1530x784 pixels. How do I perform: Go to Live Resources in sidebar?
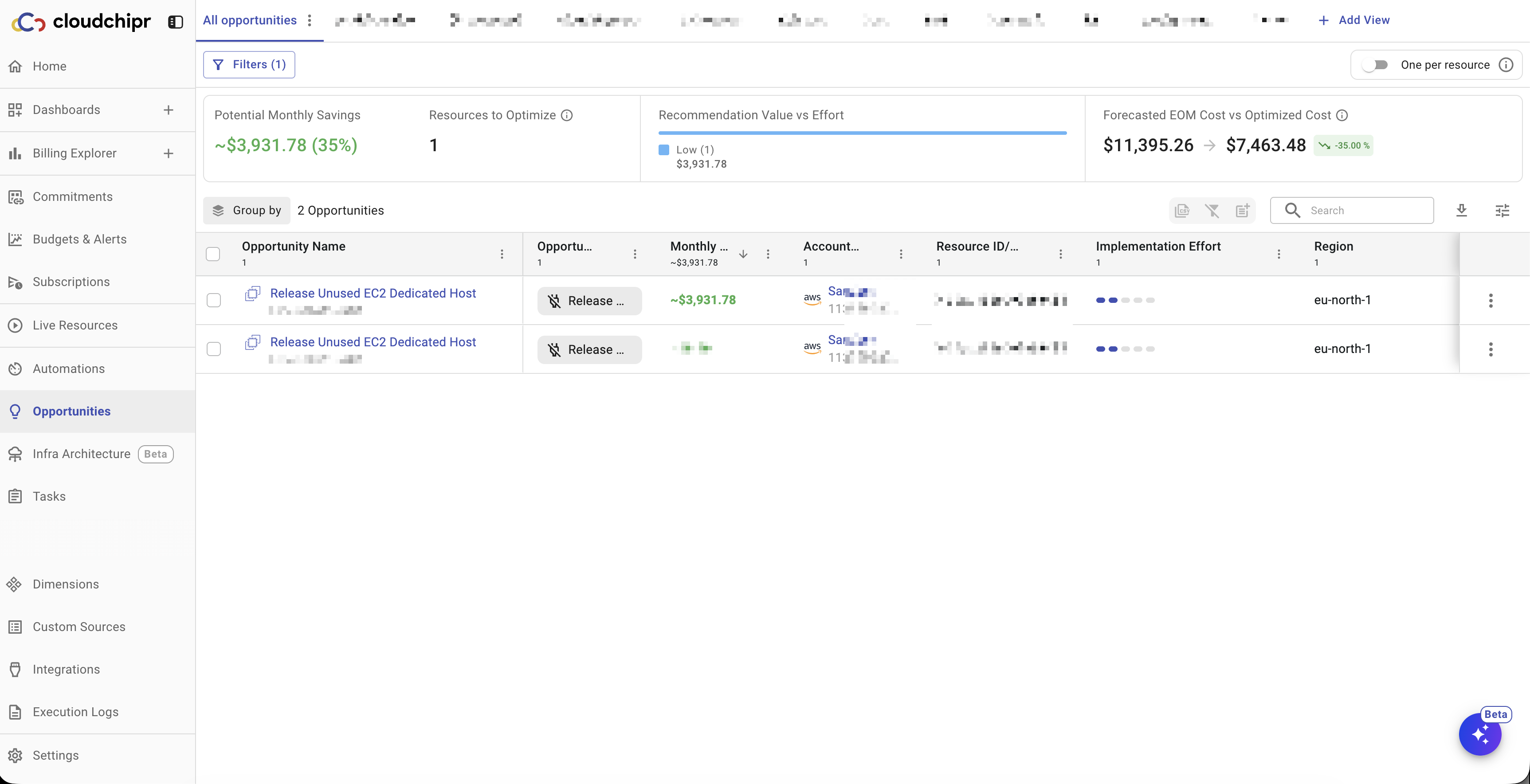pyautogui.click(x=75, y=325)
